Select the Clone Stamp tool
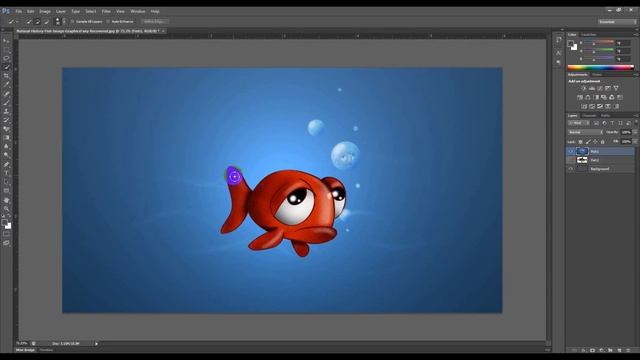 (6, 111)
